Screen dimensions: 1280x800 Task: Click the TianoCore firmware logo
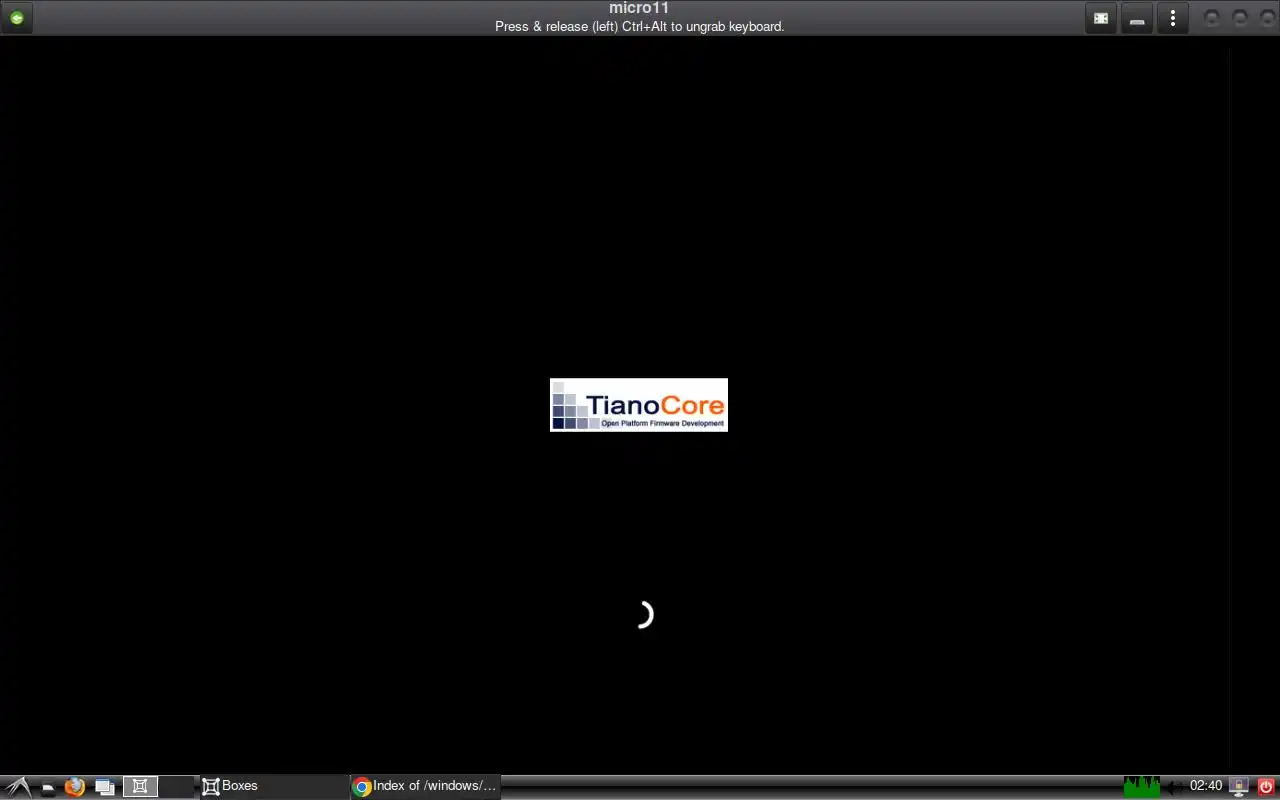(x=639, y=405)
